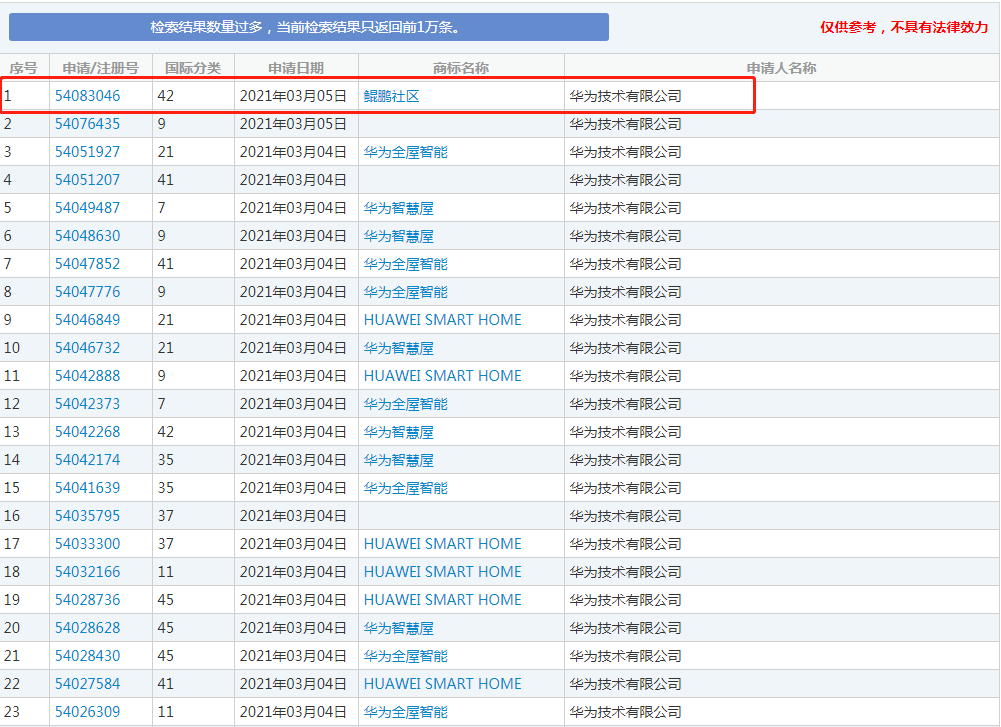
Task: Open application number 54042174
Action: 87,460
